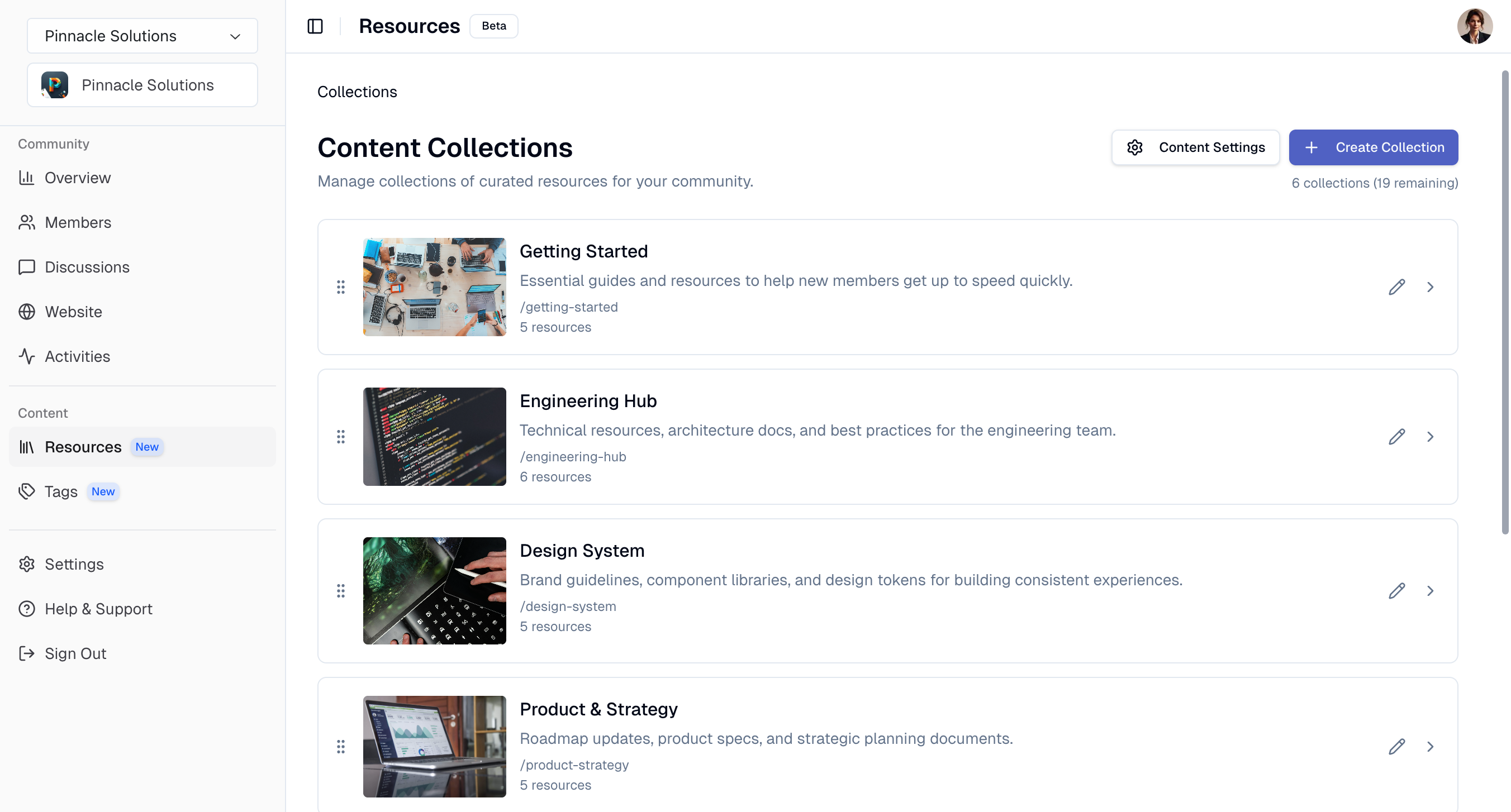
Task: Click the Help & Support icon
Action: (27, 609)
